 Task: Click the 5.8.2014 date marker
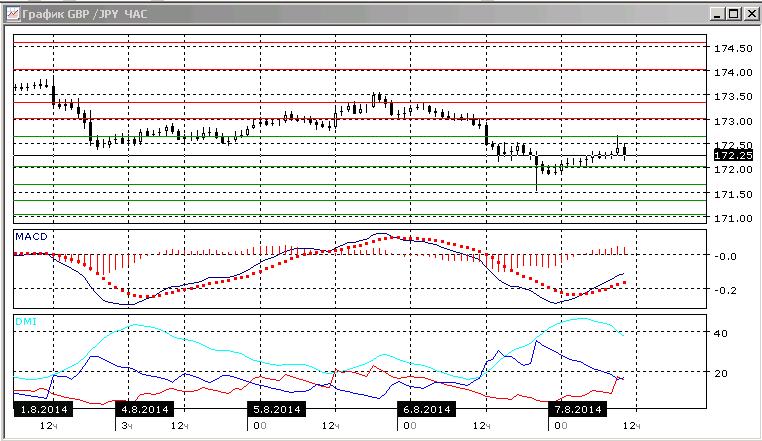coord(277,409)
